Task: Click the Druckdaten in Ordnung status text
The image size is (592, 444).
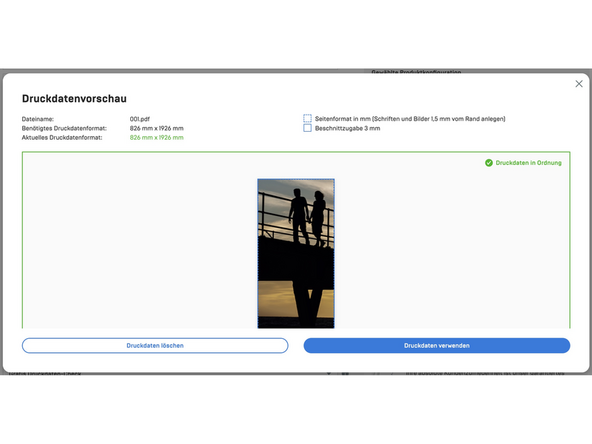Action: click(529, 163)
